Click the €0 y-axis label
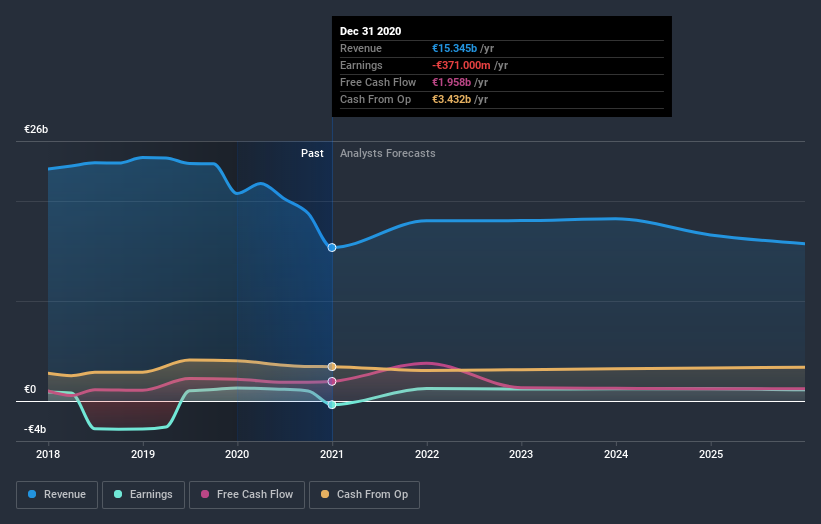The width and height of the screenshot is (821, 524). [30, 389]
